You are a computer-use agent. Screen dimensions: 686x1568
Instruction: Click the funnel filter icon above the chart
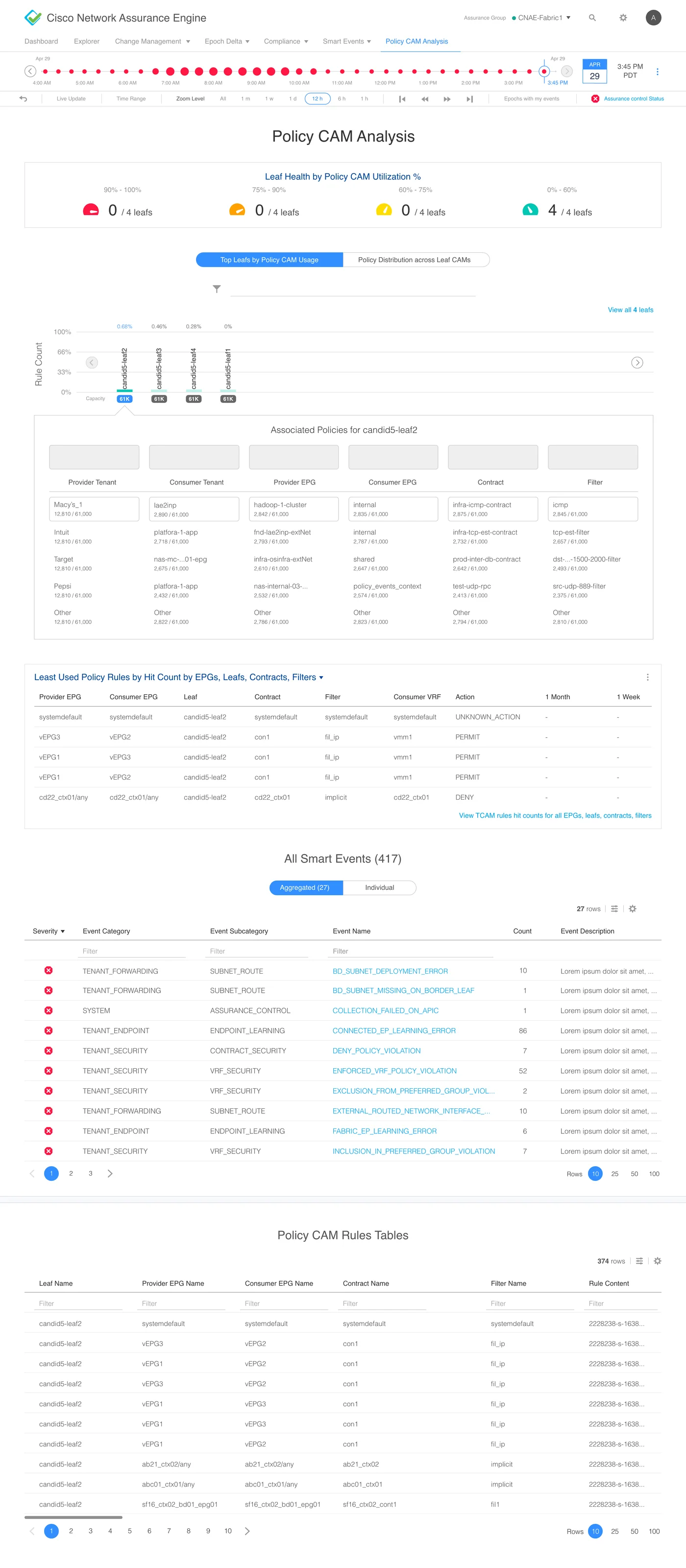217,289
